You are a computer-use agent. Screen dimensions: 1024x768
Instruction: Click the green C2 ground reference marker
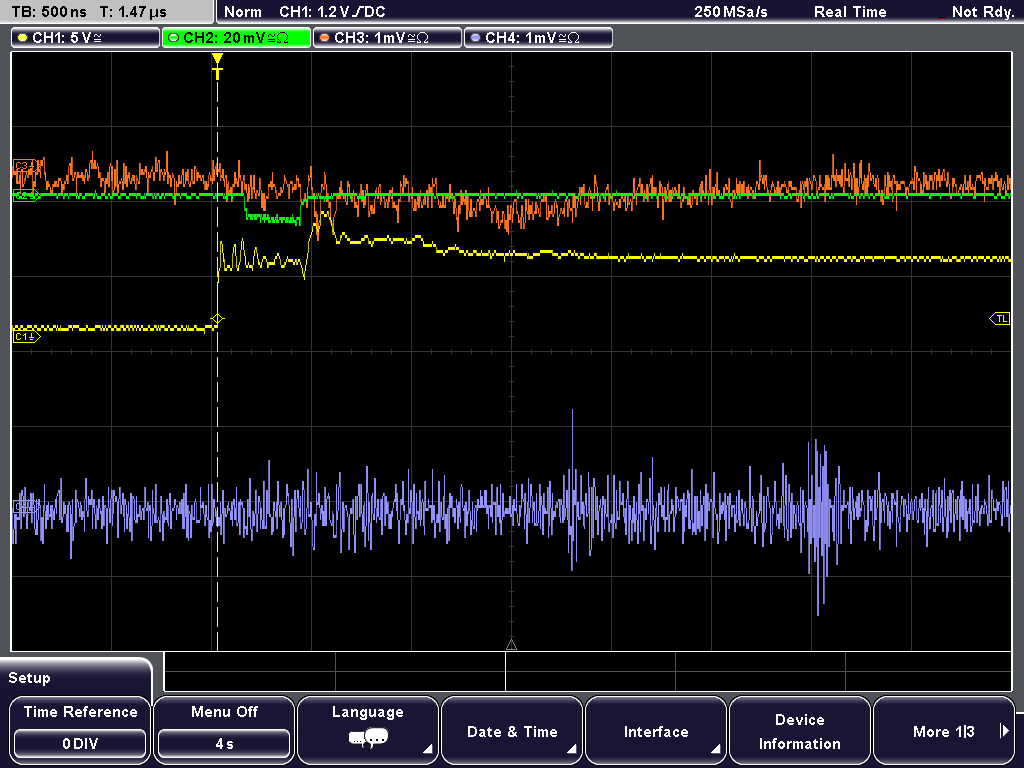tap(25, 195)
